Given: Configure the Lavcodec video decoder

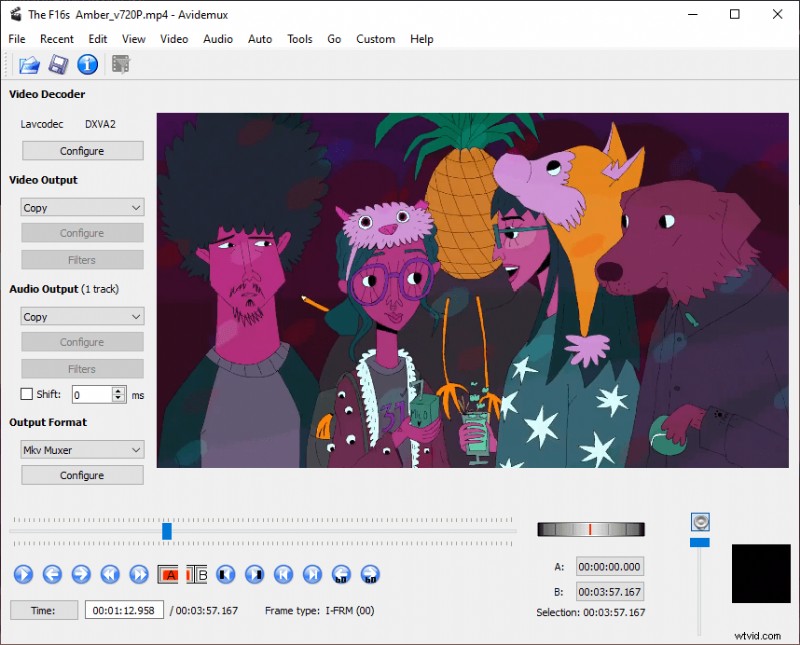Looking at the screenshot, I should click(x=82, y=150).
